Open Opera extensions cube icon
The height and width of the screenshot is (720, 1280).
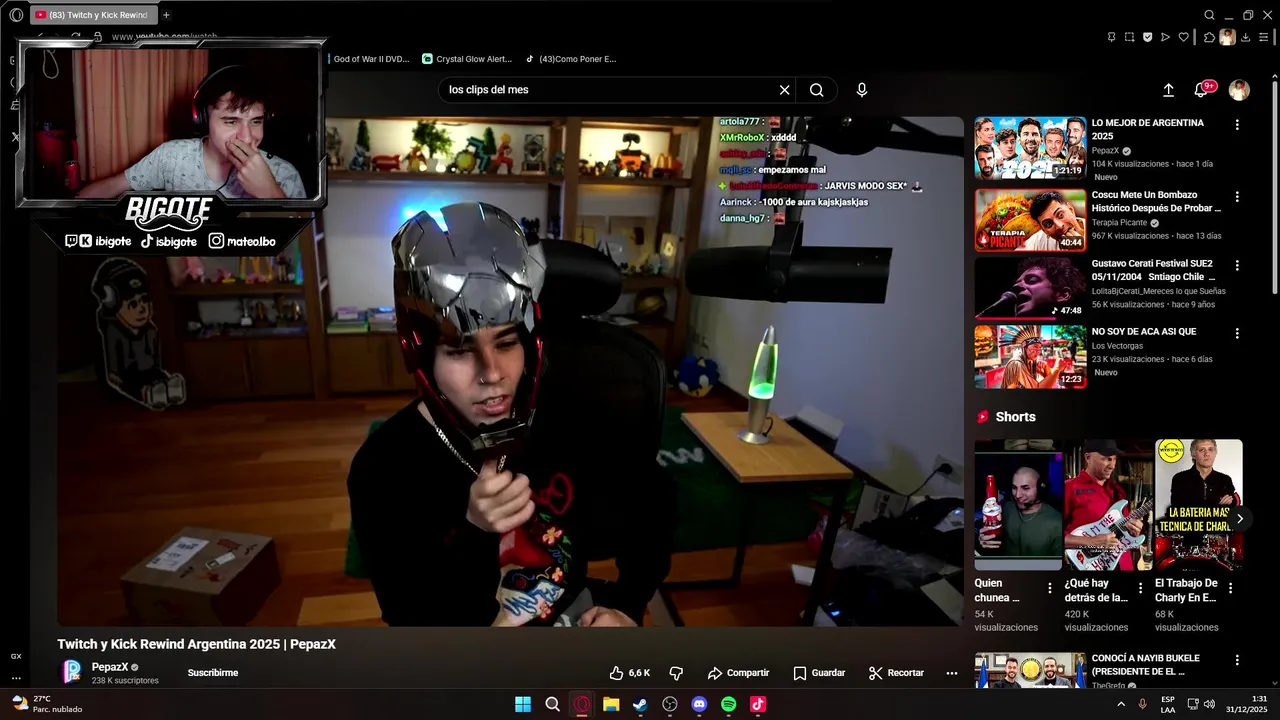(1209, 37)
